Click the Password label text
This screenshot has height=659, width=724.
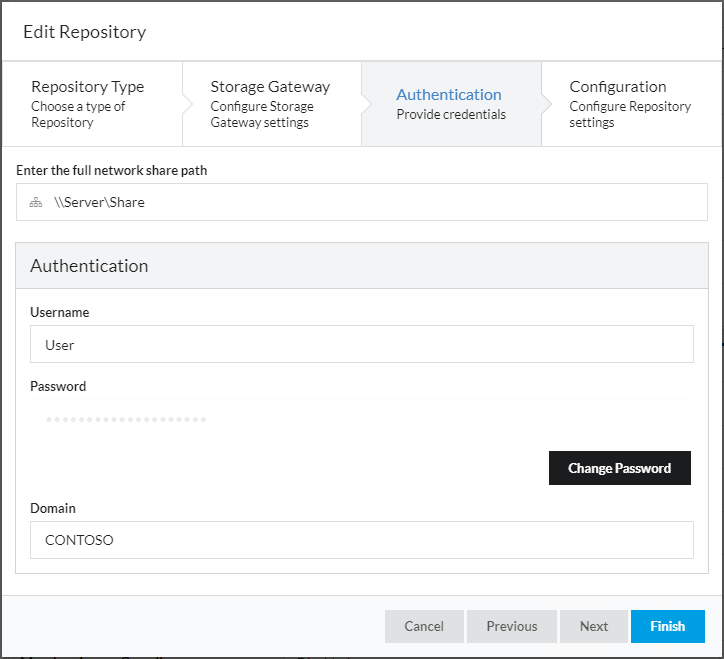(58, 386)
